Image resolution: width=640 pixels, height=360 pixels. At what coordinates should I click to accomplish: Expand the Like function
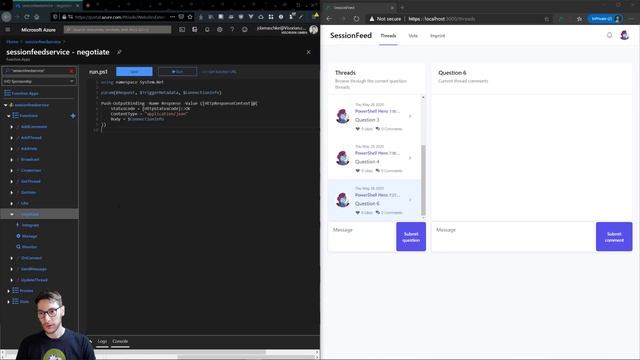coord(11,203)
